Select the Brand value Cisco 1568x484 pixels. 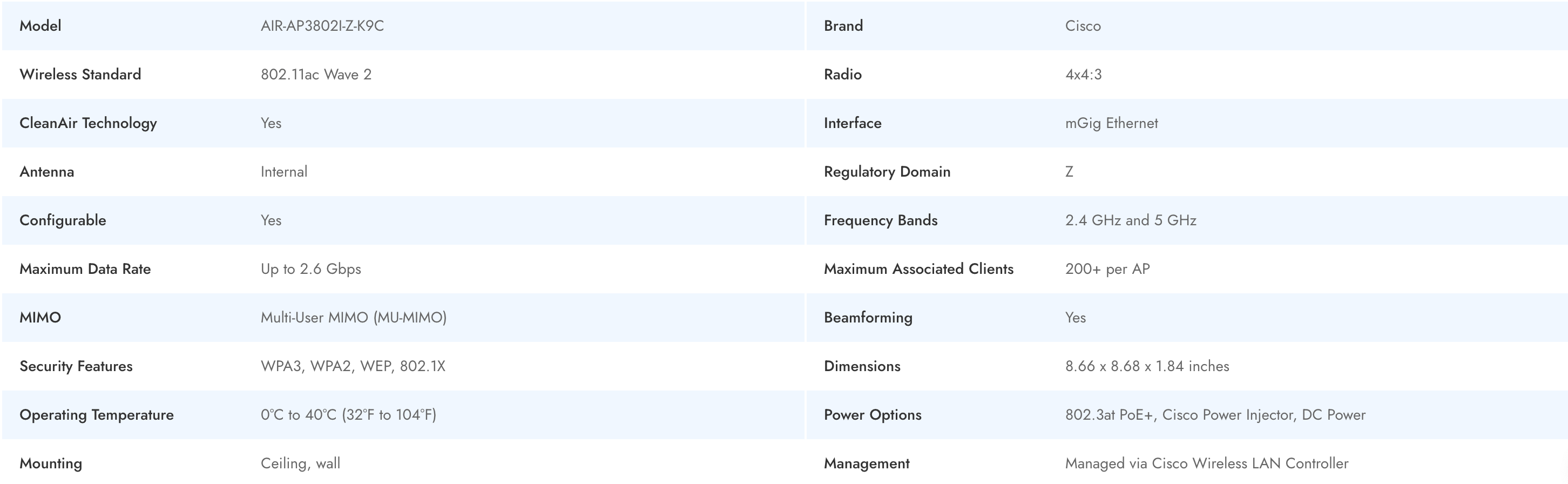point(1082,25)
